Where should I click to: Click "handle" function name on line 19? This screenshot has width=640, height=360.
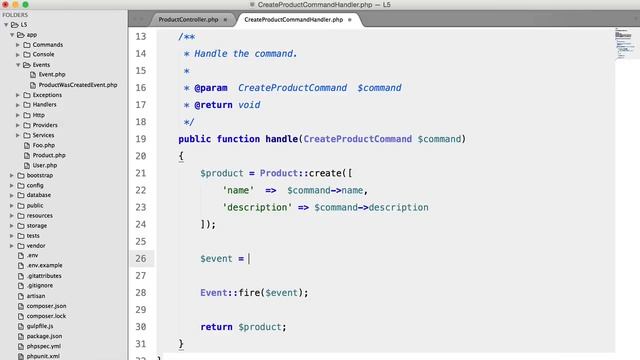point(282,139)
